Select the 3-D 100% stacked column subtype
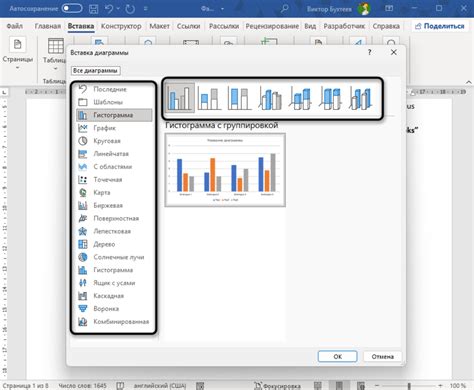 coord(330,98)
